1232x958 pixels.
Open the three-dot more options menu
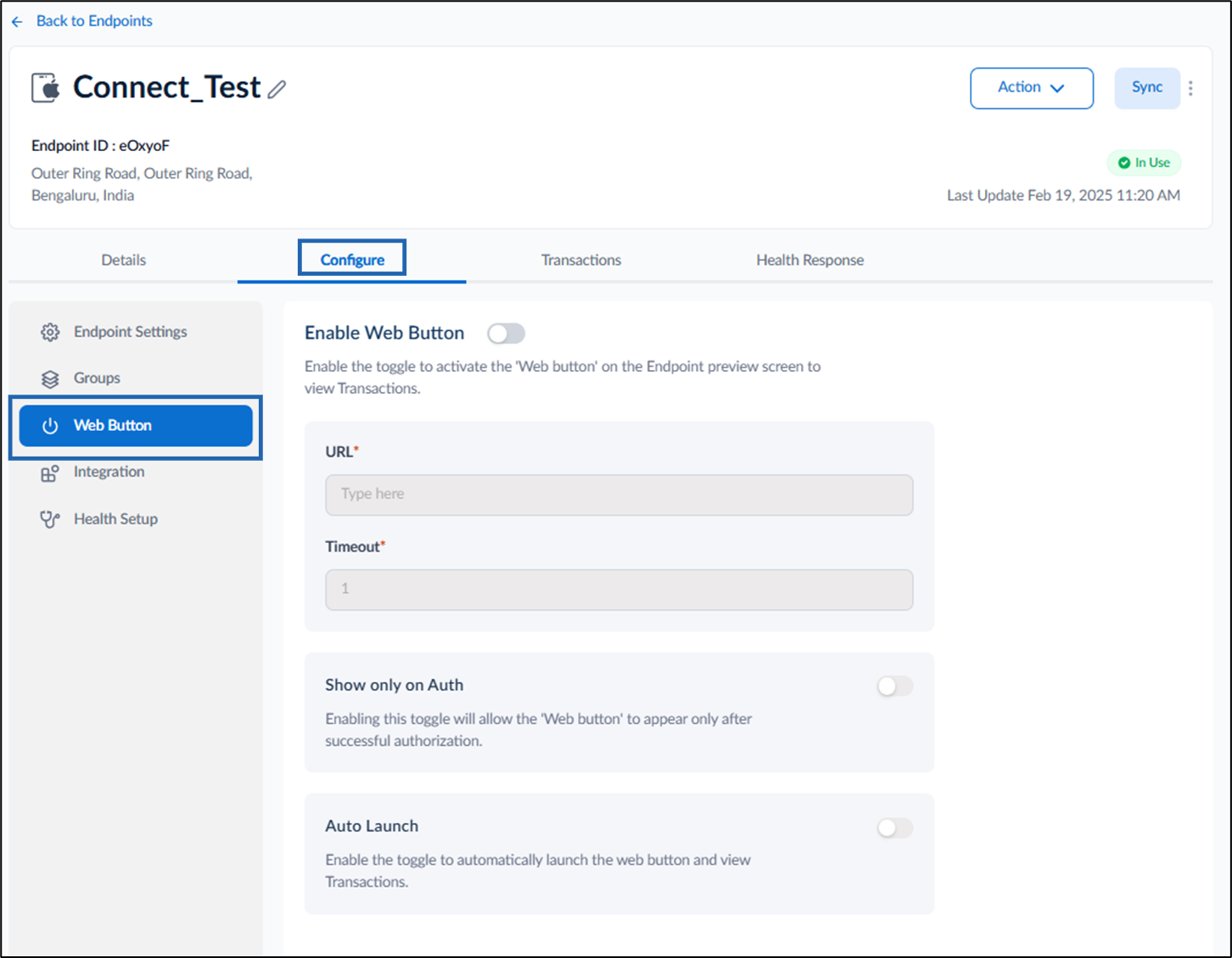(1190, 88)
